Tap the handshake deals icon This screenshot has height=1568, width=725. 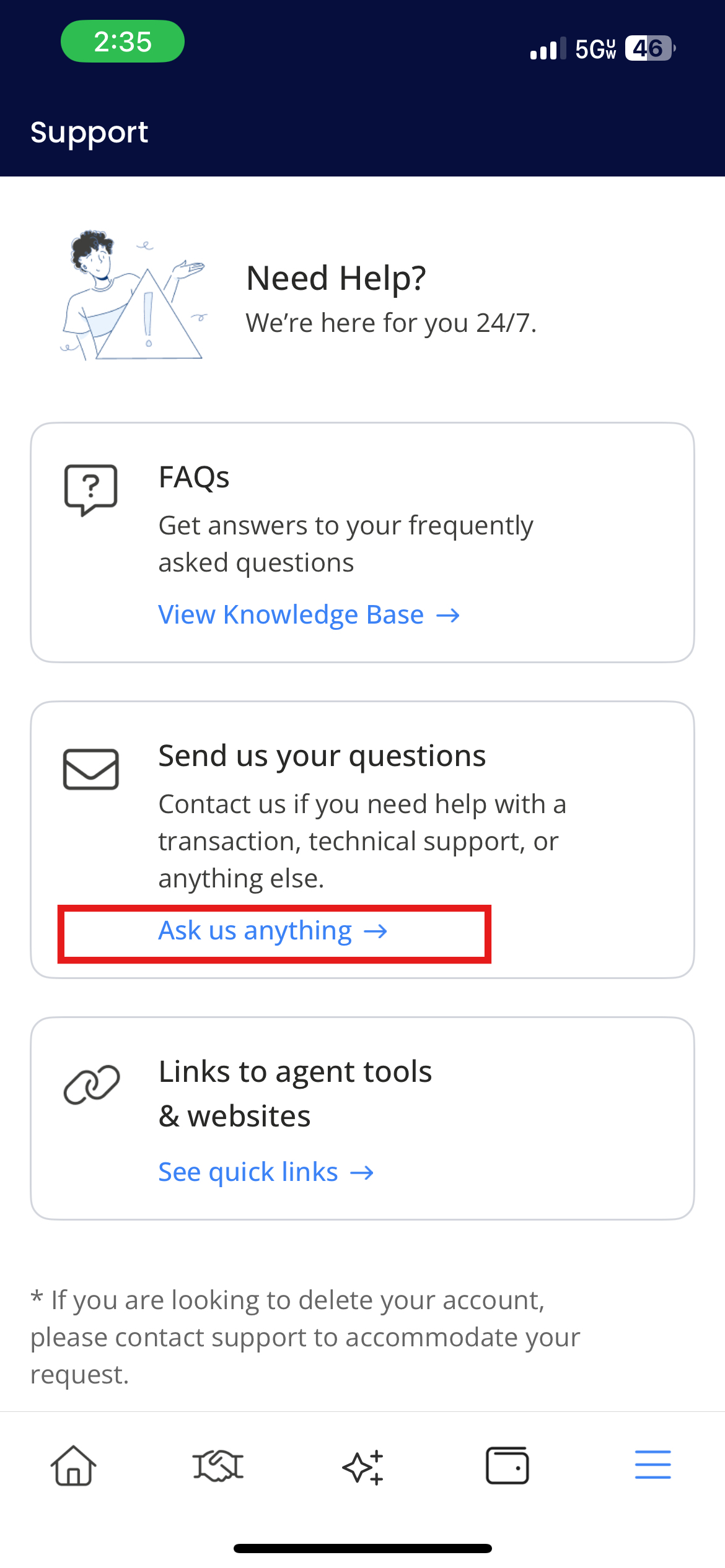pos(217,1466)
